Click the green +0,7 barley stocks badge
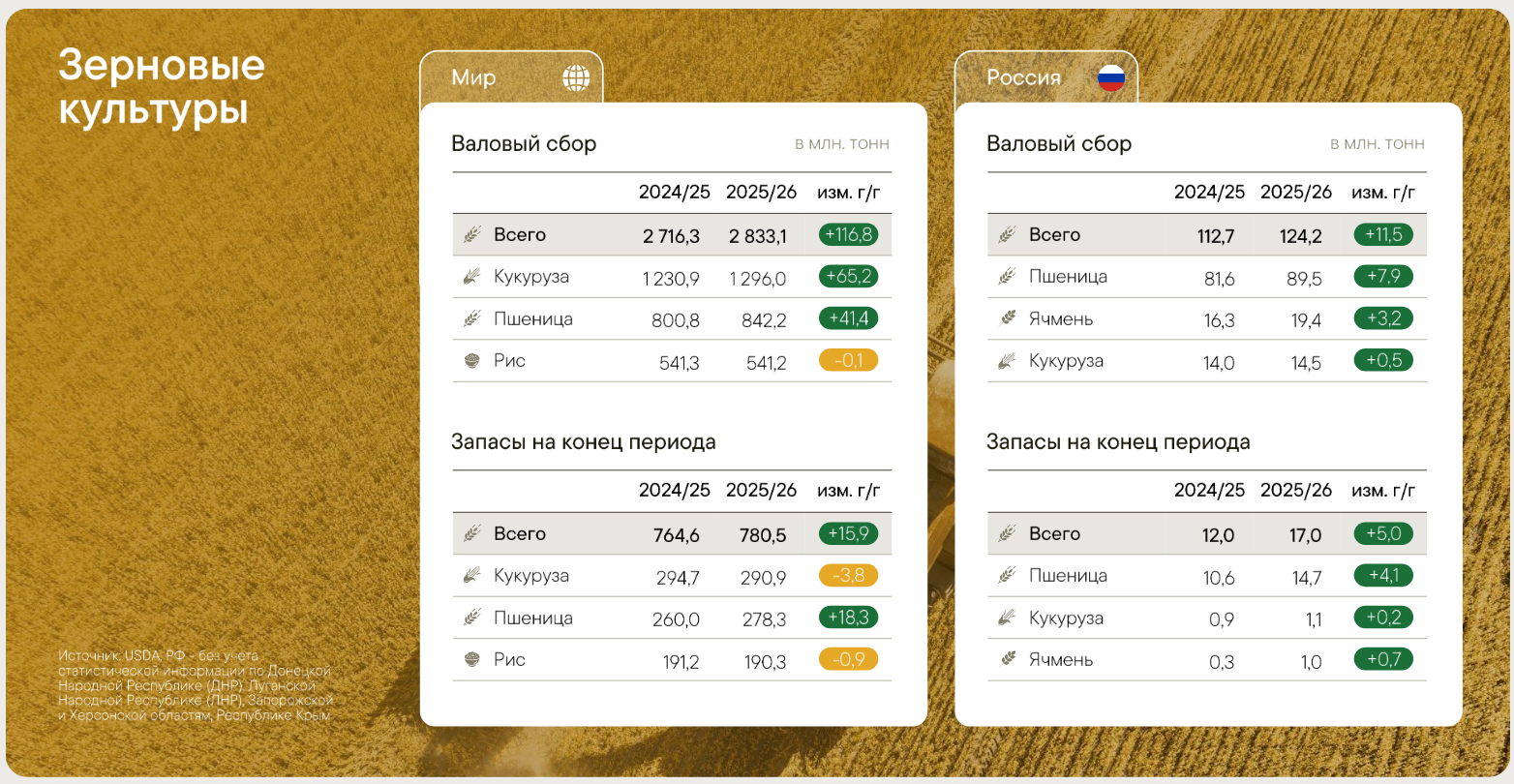This screenshot has height=784, width=1514. point(1383,659)
